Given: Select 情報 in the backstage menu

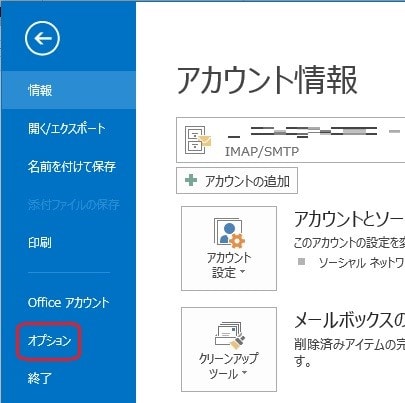Looking at the screenshot, I should pos(68,90).
